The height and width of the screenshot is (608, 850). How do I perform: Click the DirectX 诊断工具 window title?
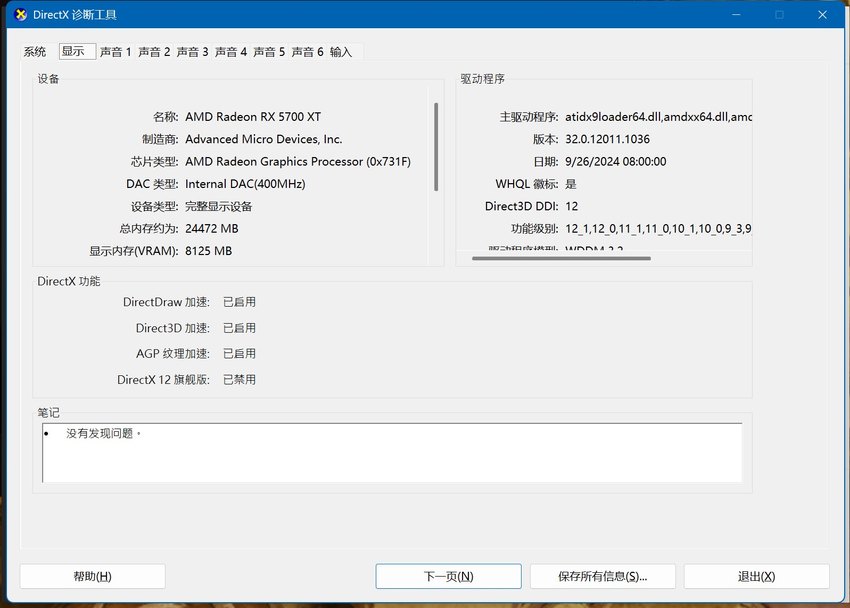coord(75,15)
